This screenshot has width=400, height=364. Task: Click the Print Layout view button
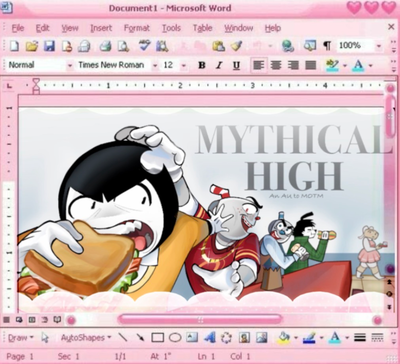(32, 320)
